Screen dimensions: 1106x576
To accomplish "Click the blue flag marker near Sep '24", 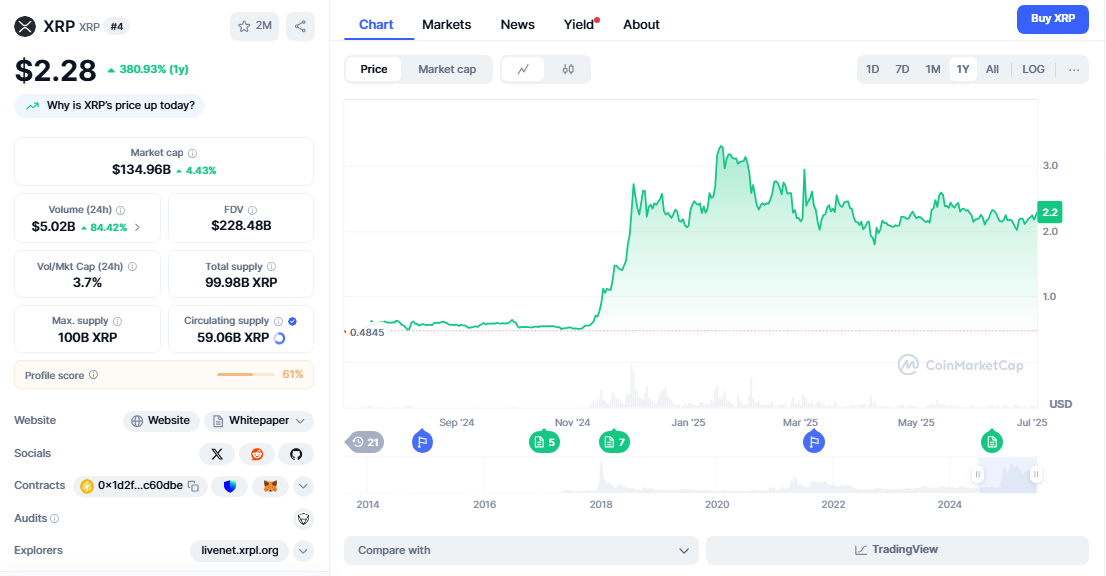I will [x=423, y=441].
